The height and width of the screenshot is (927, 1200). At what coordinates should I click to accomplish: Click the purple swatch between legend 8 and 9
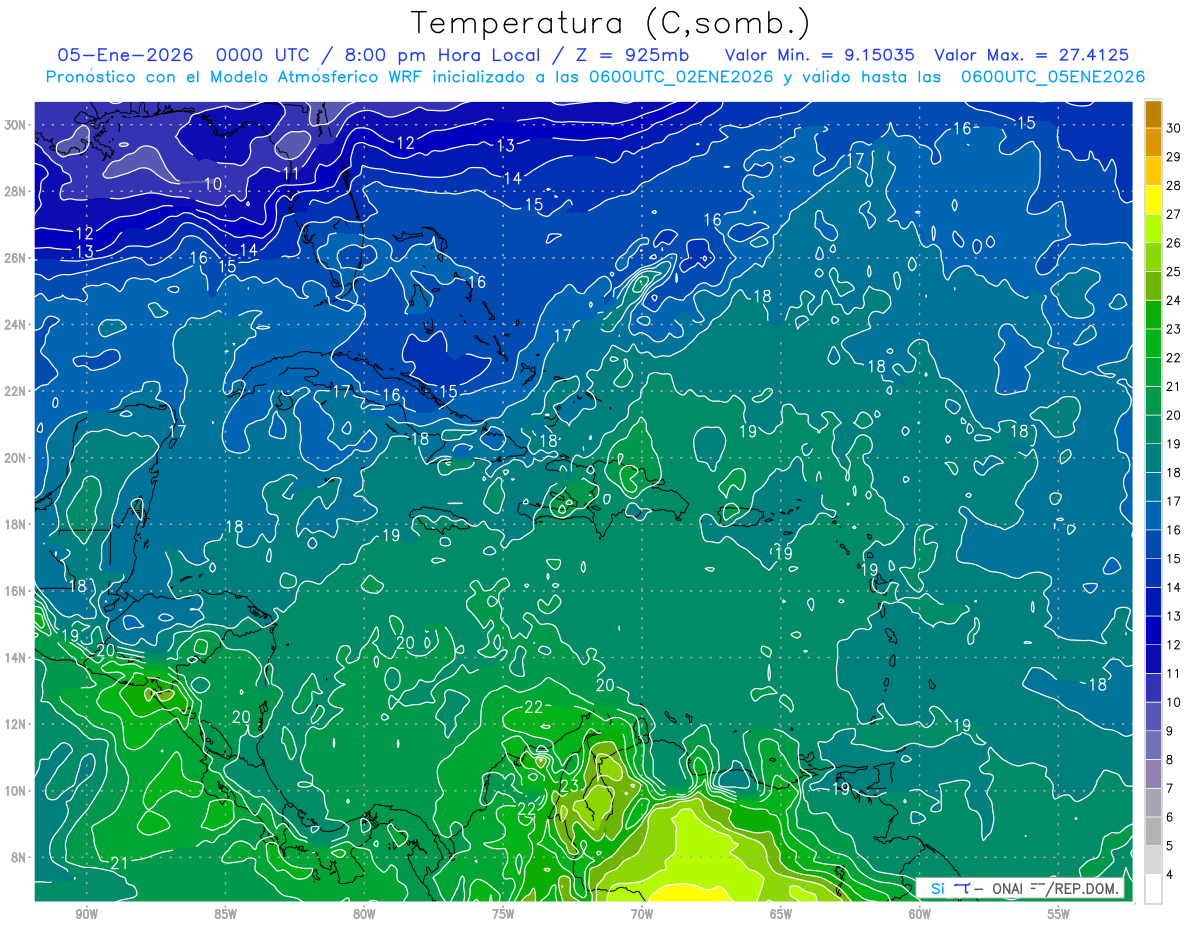click(1153, 745)
